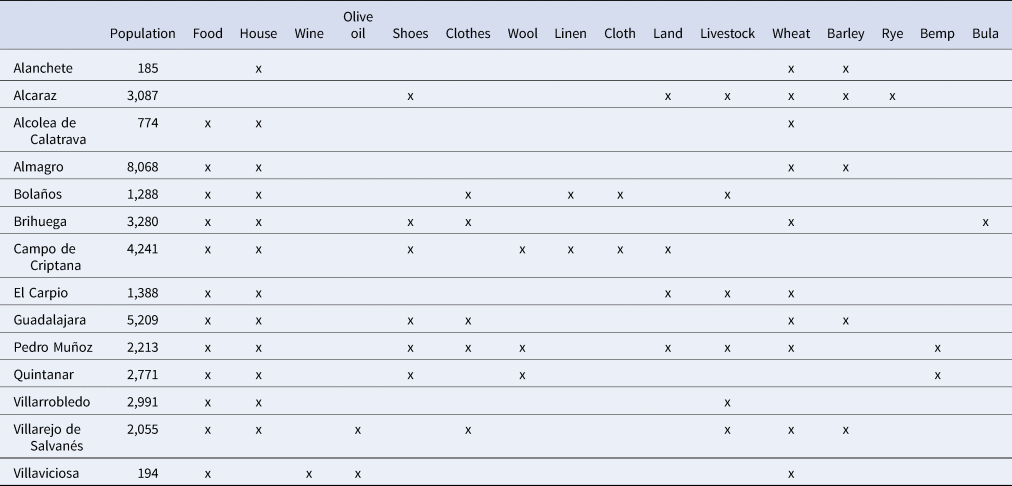Click the Alcaraz Rye x mark

tap(893, 96)
